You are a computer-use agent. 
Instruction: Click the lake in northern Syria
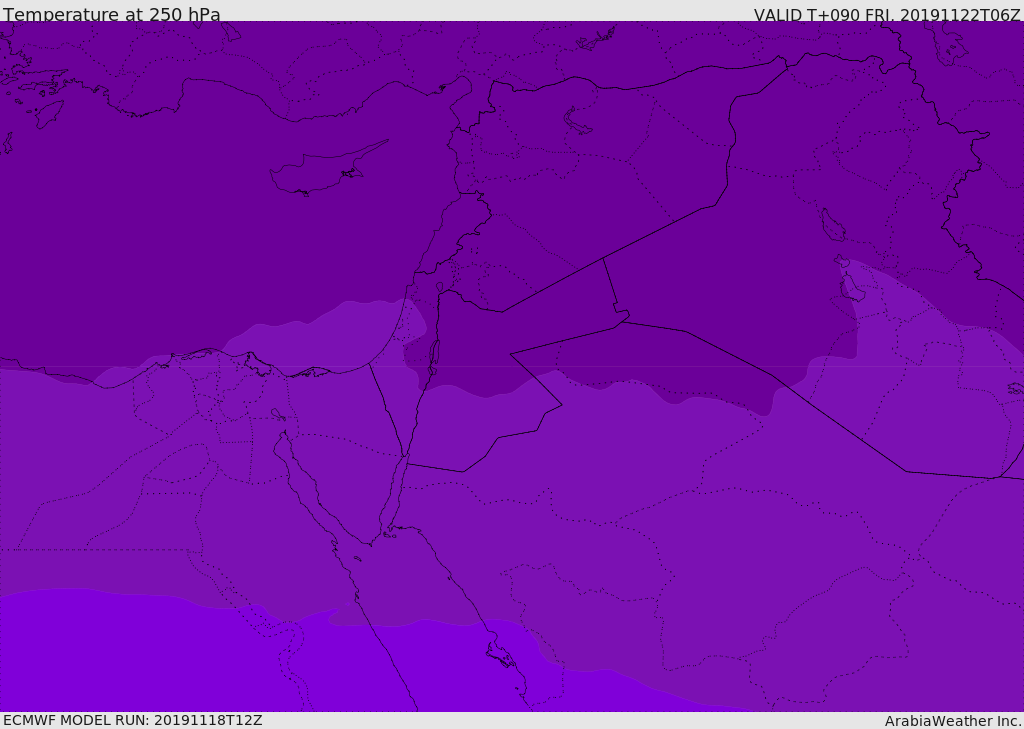(578, 121)
